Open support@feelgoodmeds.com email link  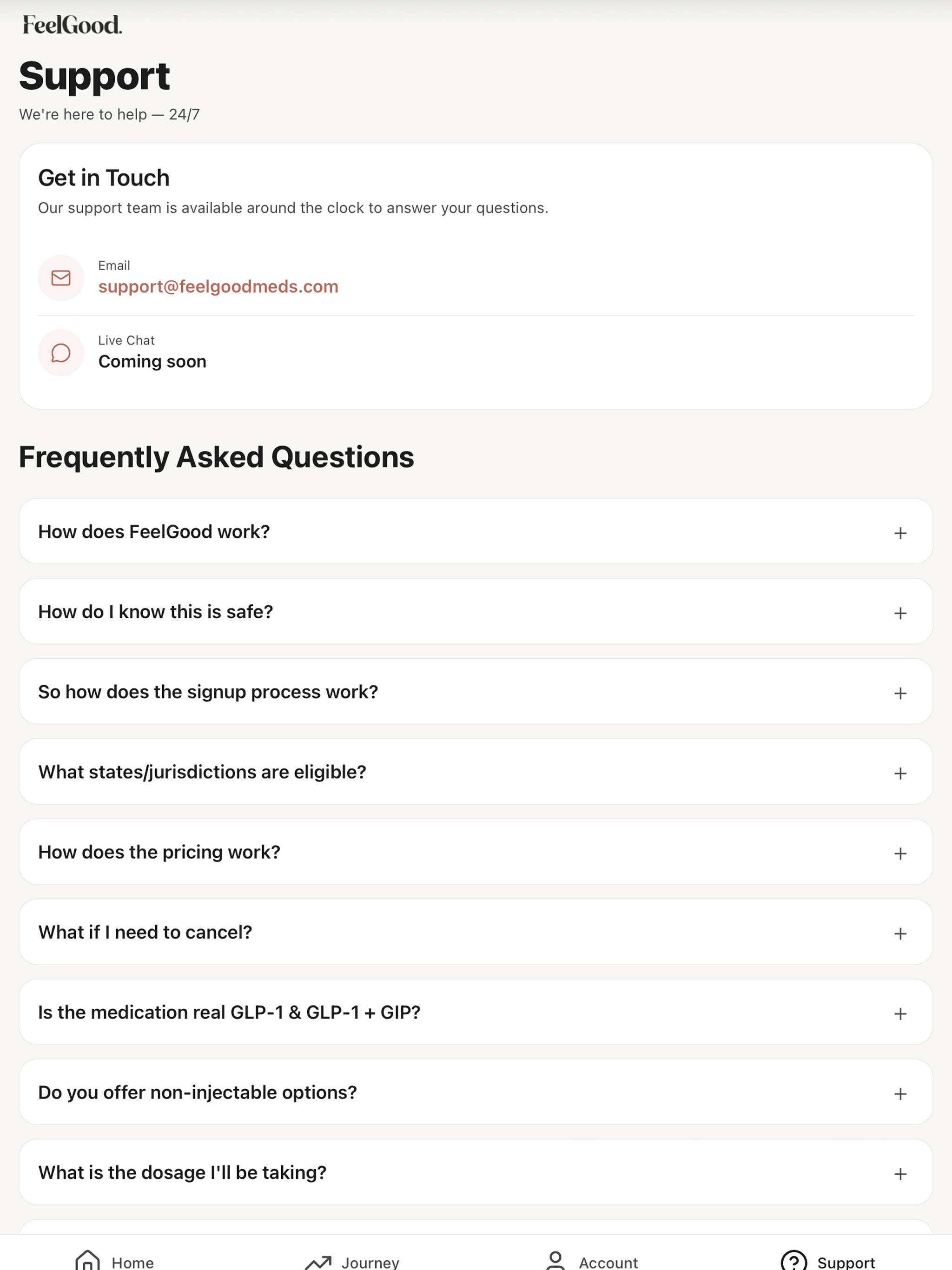tap(218, 286)
